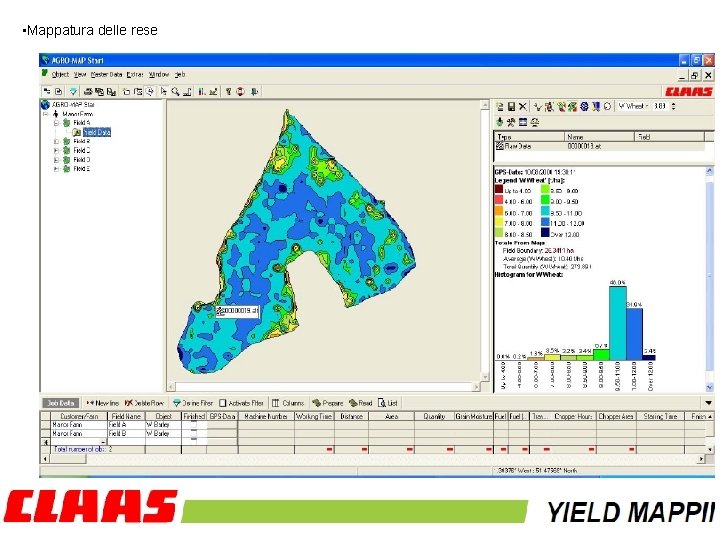Click the dark red Up to 4.00 swatch
The width and height of the screenshot is (720, 540).
pos(499,189)
